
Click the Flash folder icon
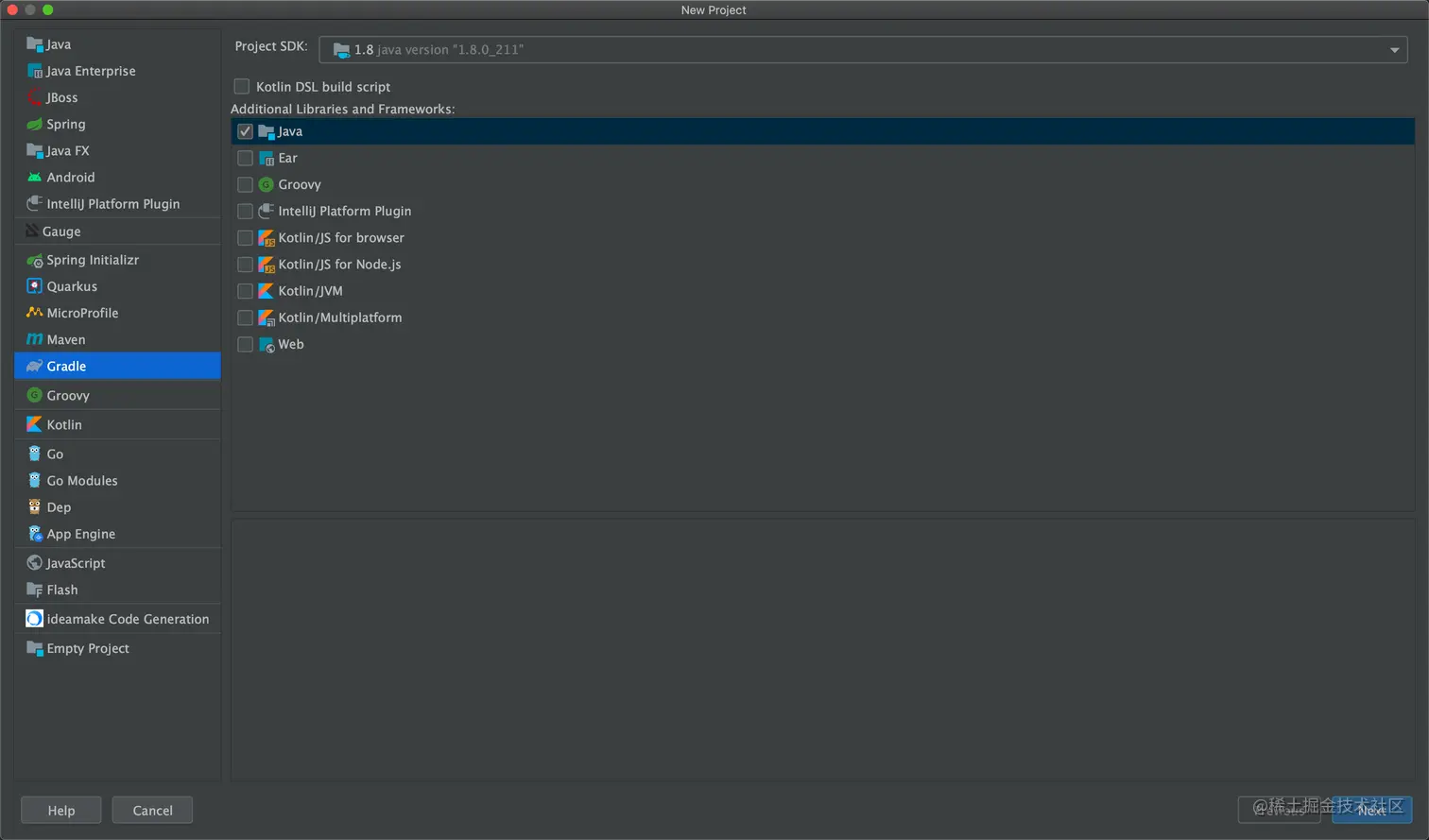tap(35, 590)
